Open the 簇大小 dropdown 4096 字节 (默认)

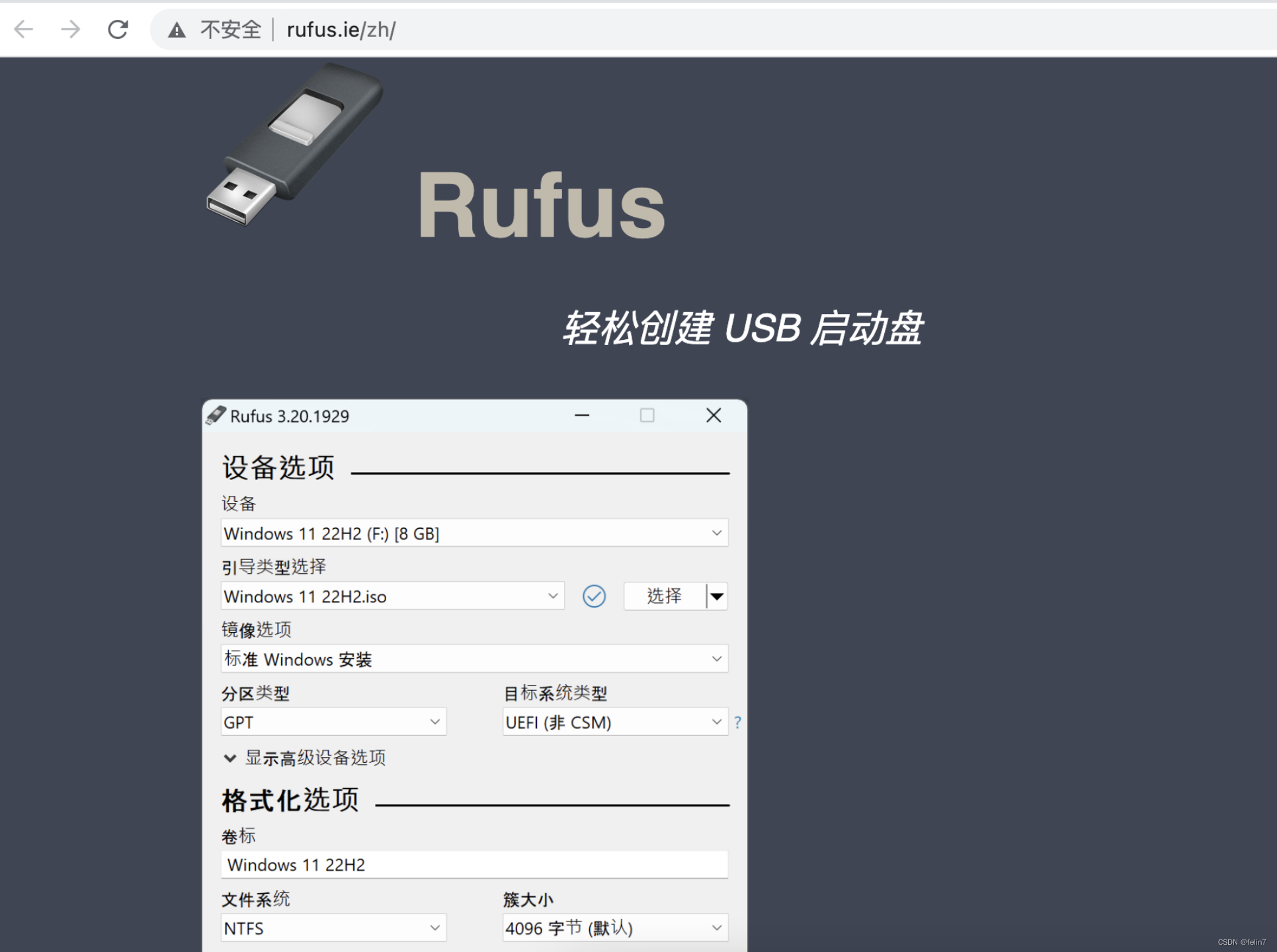[x=615, y=928]
